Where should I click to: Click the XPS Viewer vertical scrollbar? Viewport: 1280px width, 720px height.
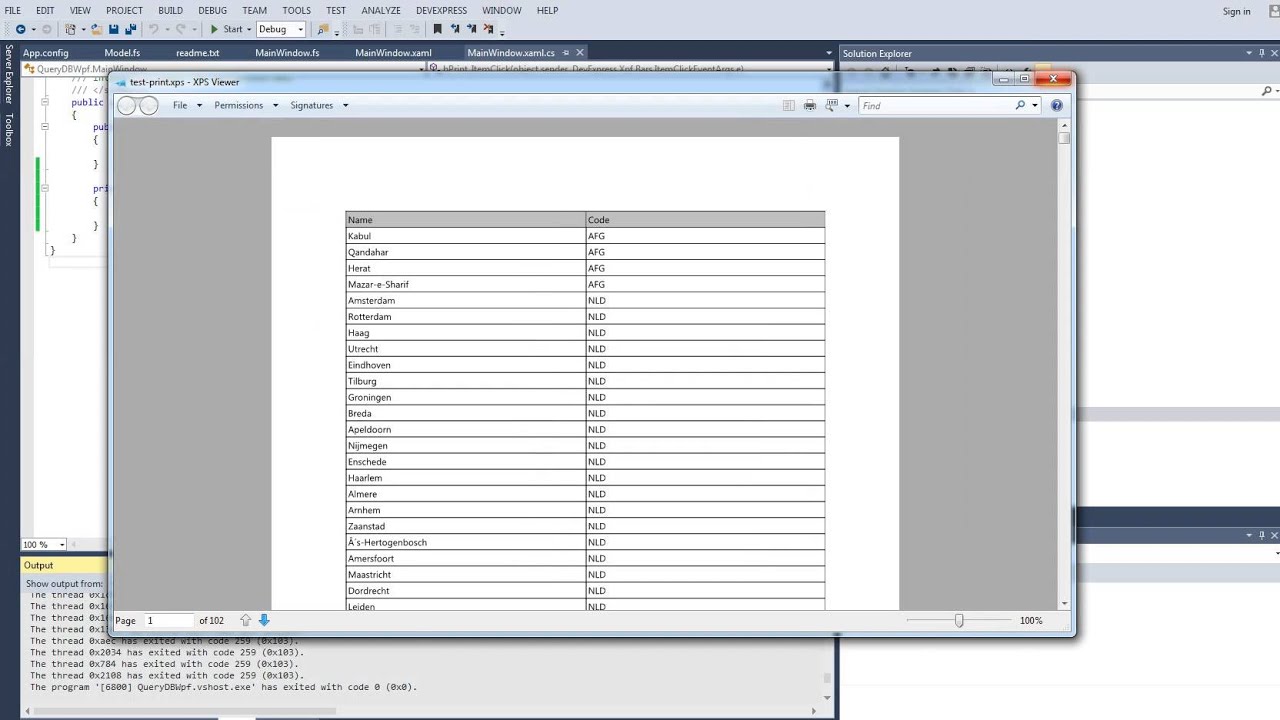[x=1065, y=365]
